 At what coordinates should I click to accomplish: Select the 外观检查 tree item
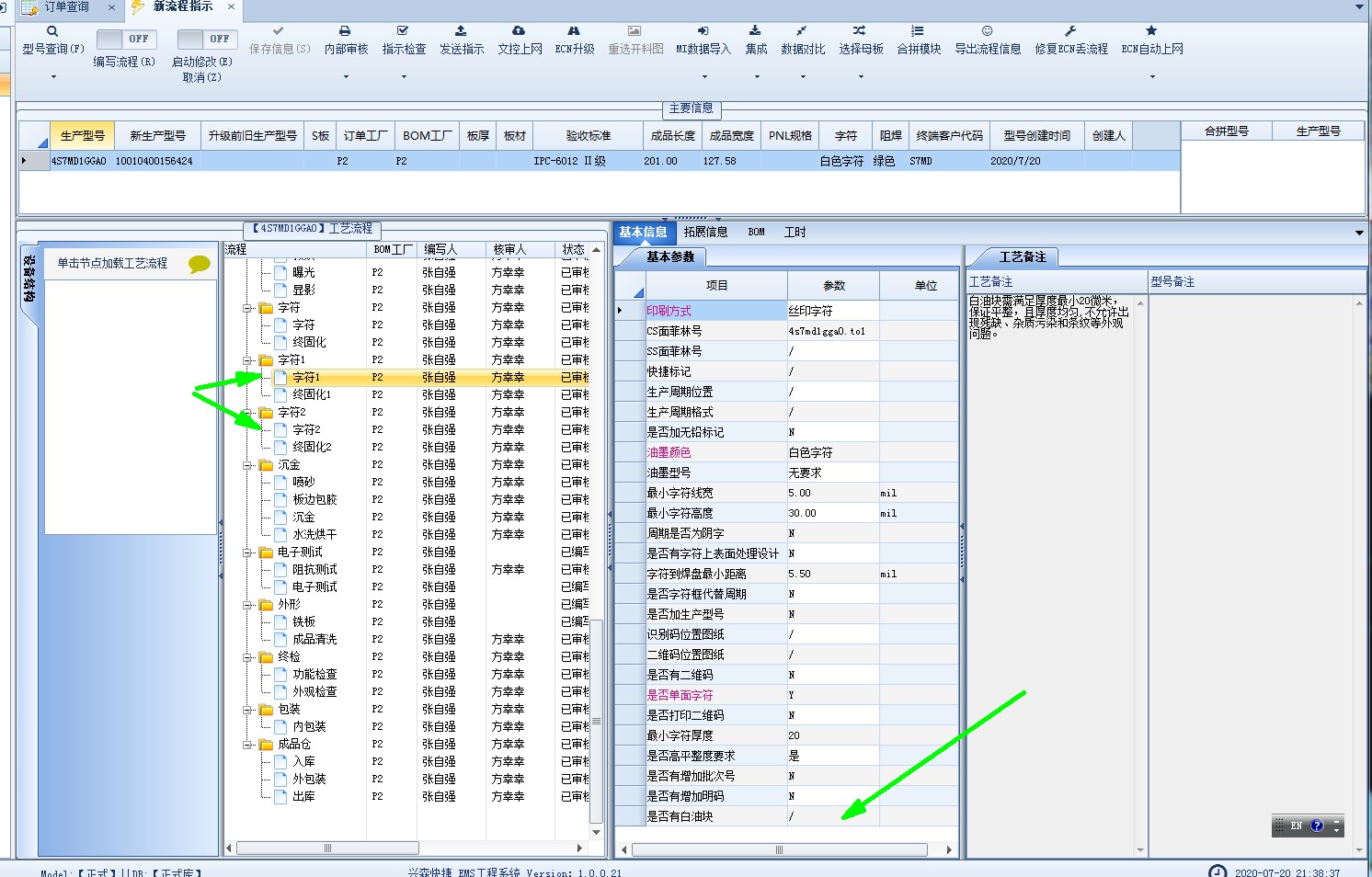(x=314, y=691)
